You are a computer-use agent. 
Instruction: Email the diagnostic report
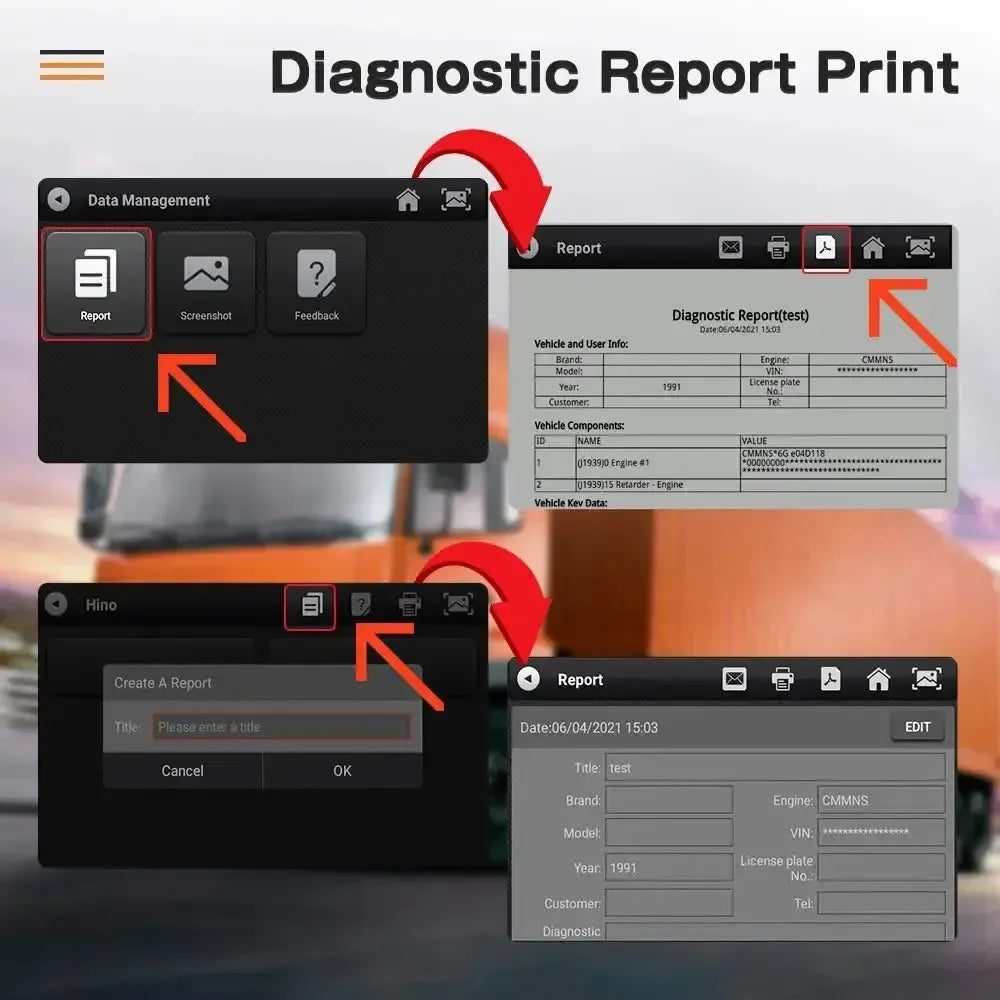pos(731,249)
